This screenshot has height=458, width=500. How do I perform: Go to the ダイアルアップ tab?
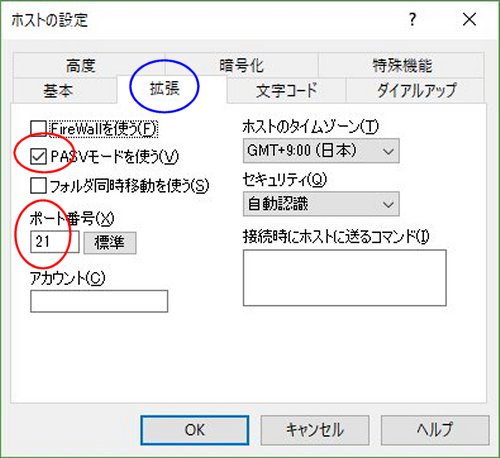416,91
